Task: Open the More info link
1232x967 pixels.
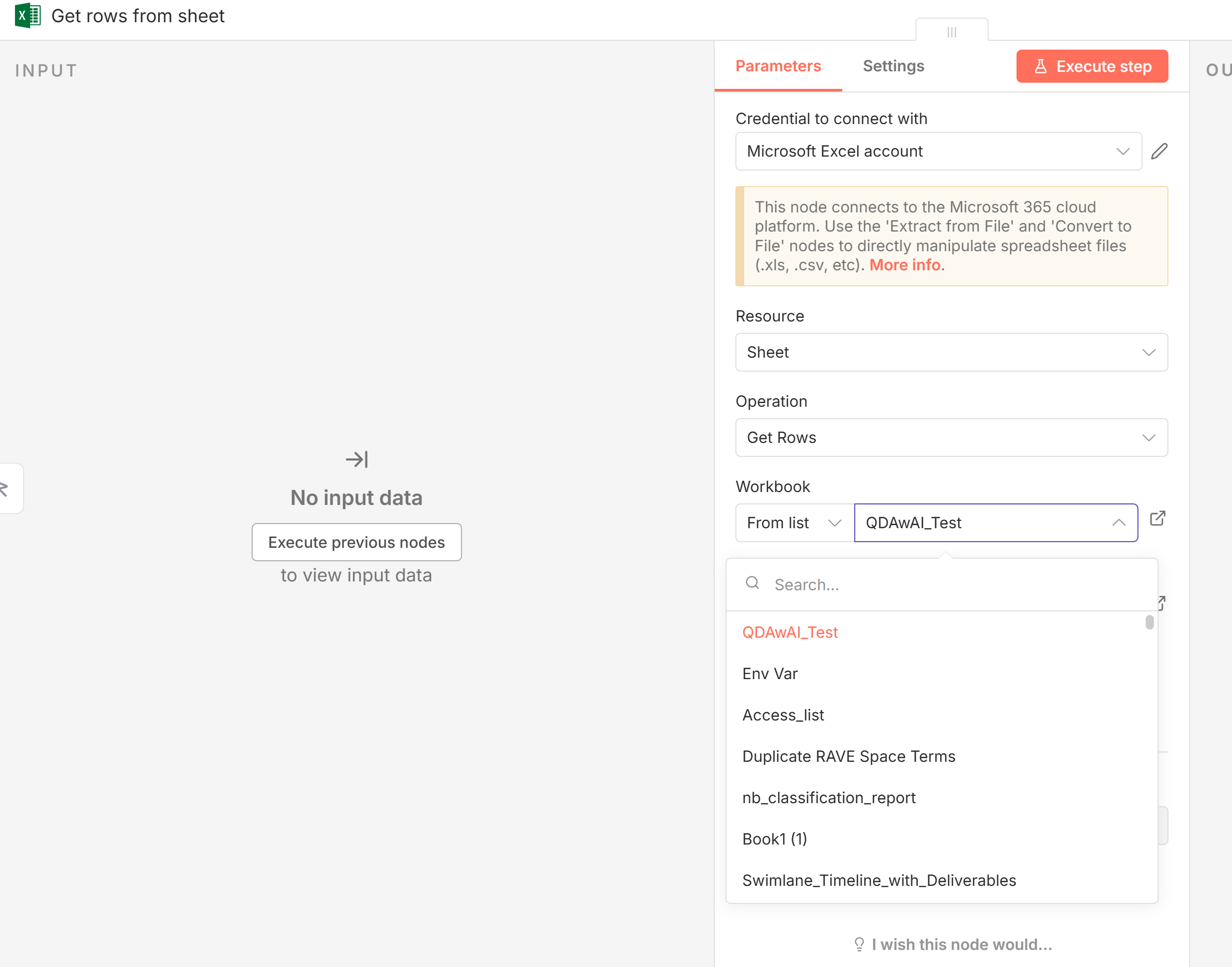Action: pyautogui.click(x=905, y=265)
